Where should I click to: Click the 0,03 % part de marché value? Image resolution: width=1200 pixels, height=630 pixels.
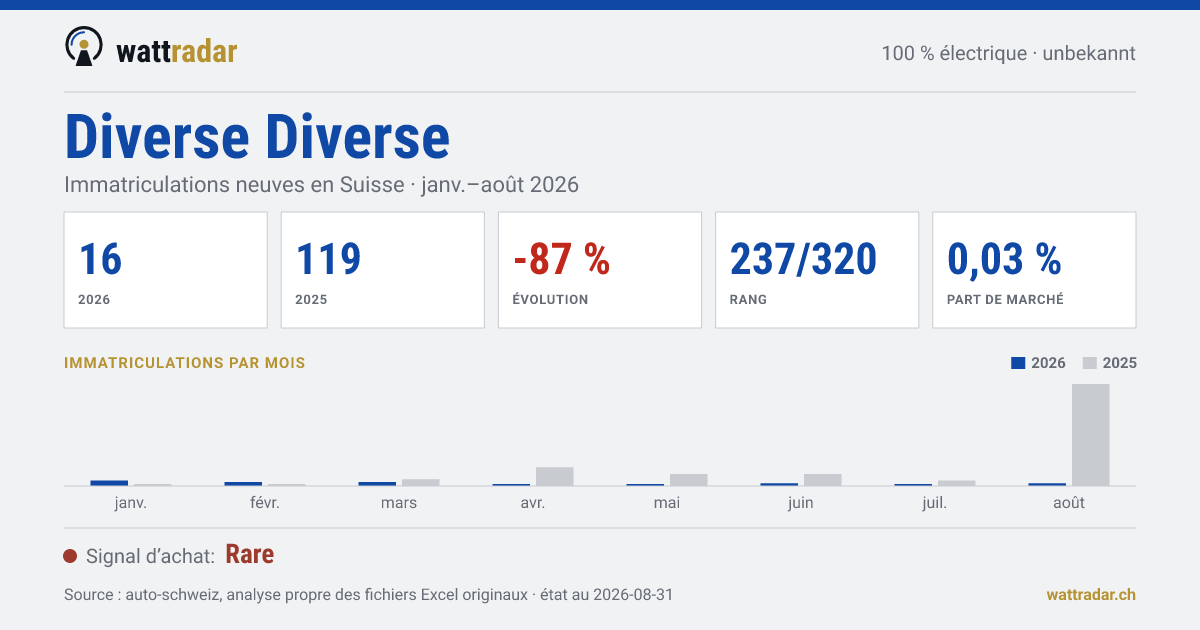1004,259
